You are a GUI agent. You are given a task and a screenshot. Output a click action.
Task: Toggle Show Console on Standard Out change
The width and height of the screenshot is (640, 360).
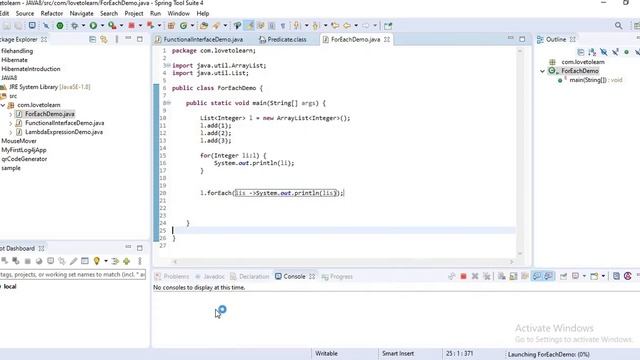(x=537, y=276)
